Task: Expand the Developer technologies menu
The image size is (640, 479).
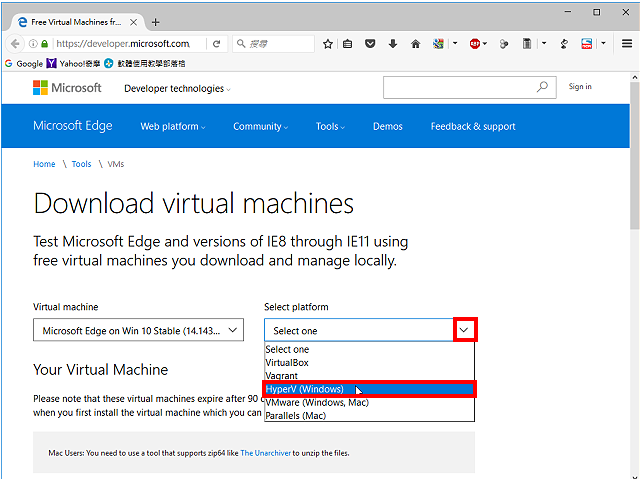Action: [177, 89]
